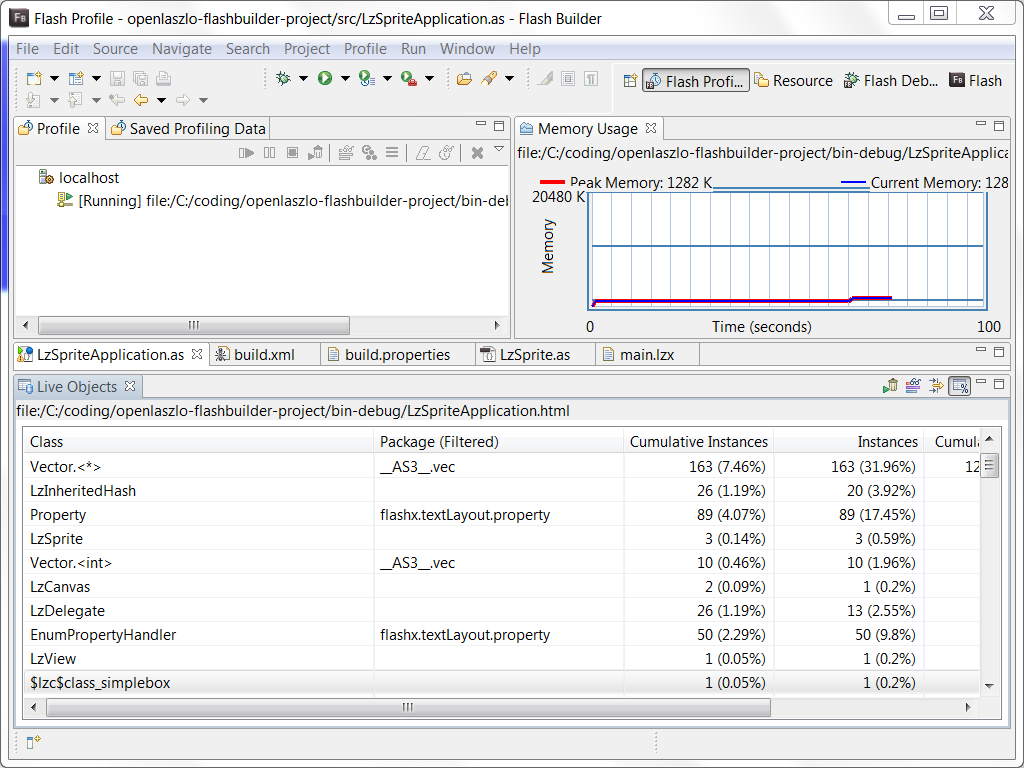This screenshot has height=768, width=1024.
Task: Click the green Run toolbar icon
Action: click(x=325, y=78)
